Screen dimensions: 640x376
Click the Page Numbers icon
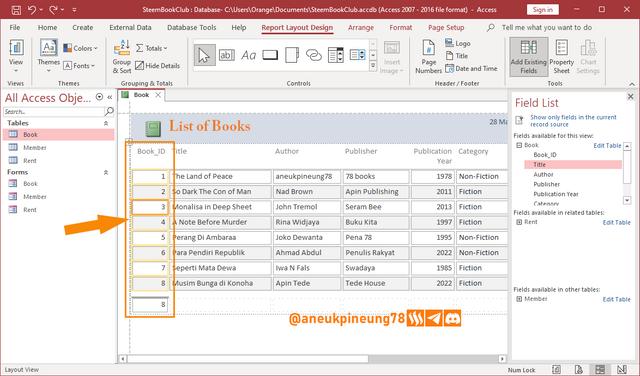point(428,57)
